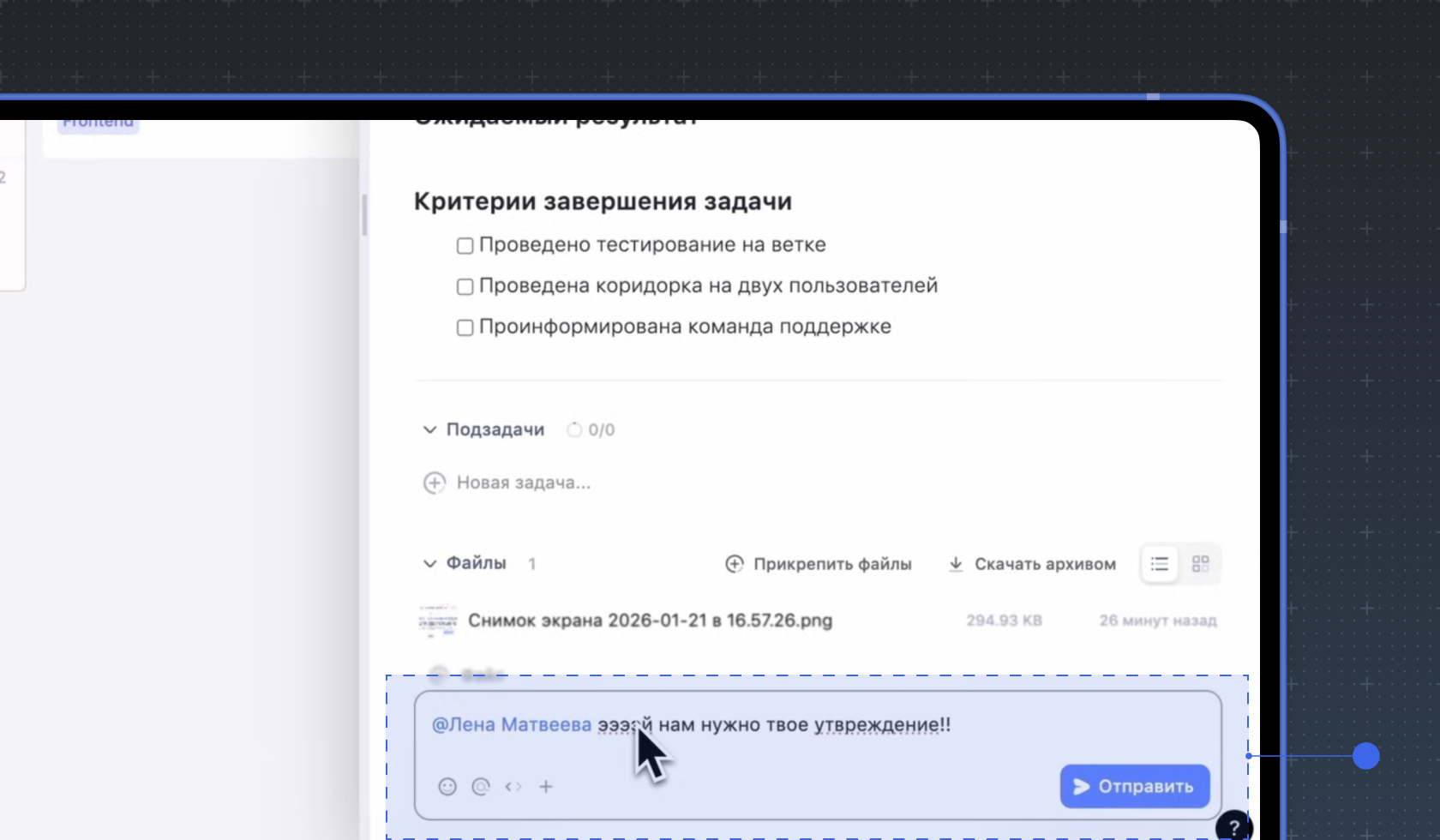Click the @ mention icon in comment box

481,787
